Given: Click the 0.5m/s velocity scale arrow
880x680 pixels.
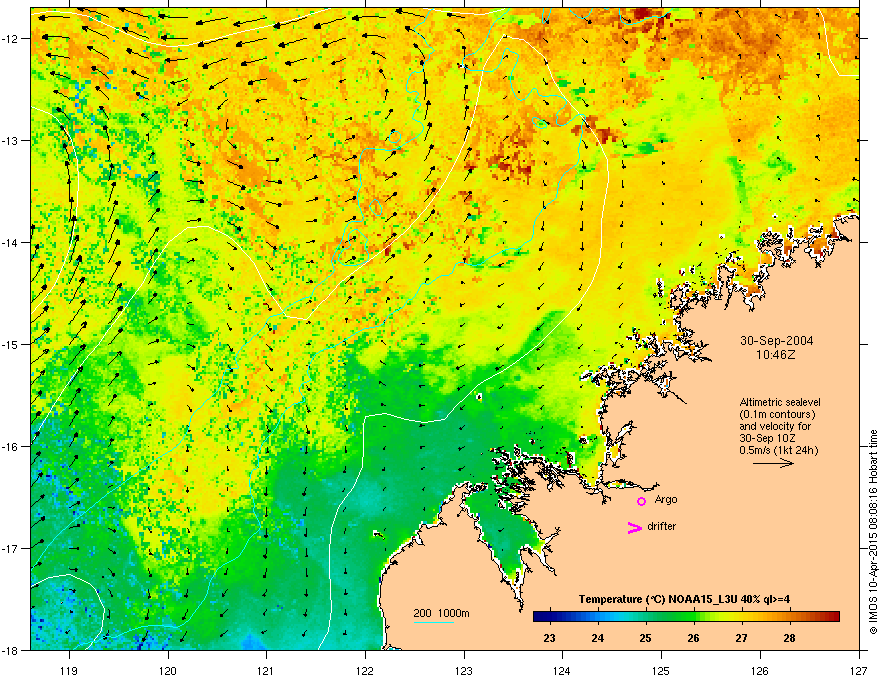Looking at the screenshot, I should 773,463.
